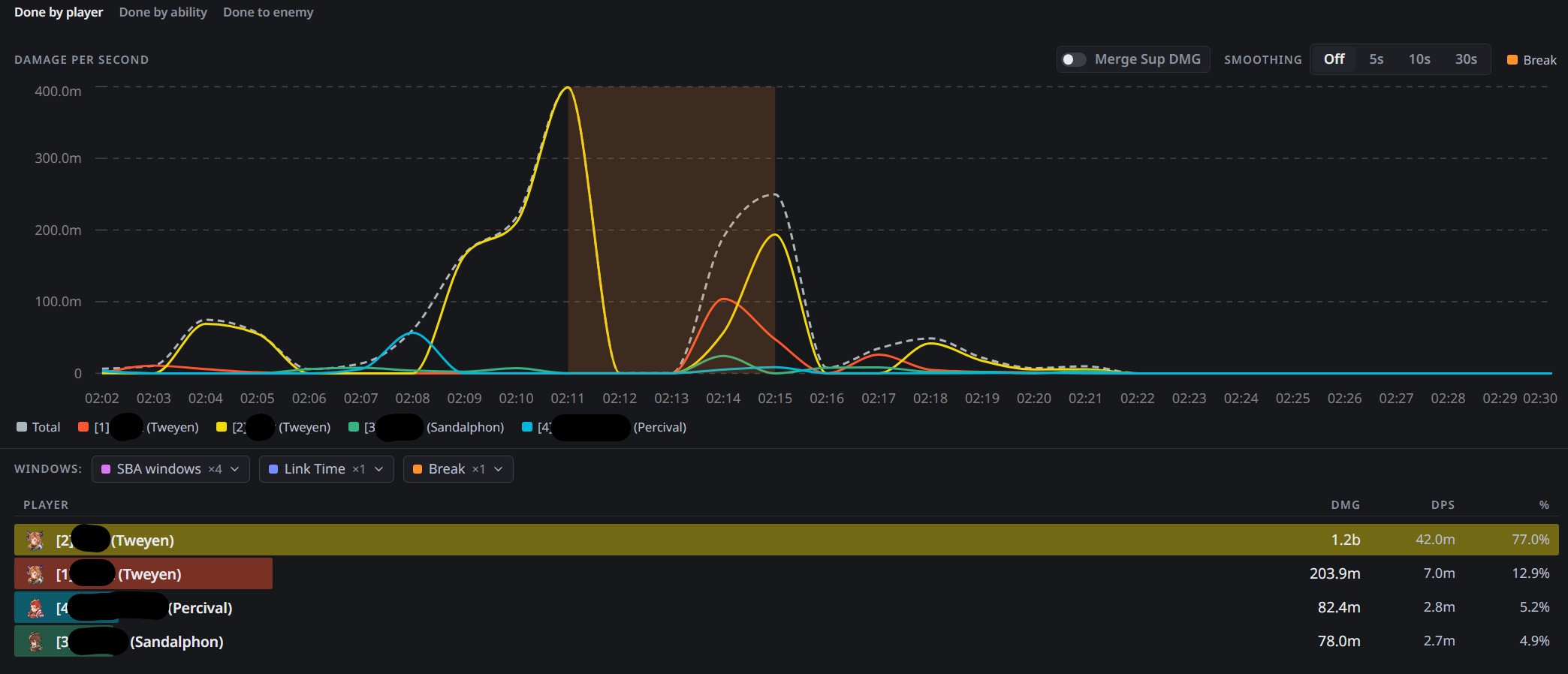Expand the SBA windows dropdown
Screen dimensions: 1568x674
pos(170,469)
